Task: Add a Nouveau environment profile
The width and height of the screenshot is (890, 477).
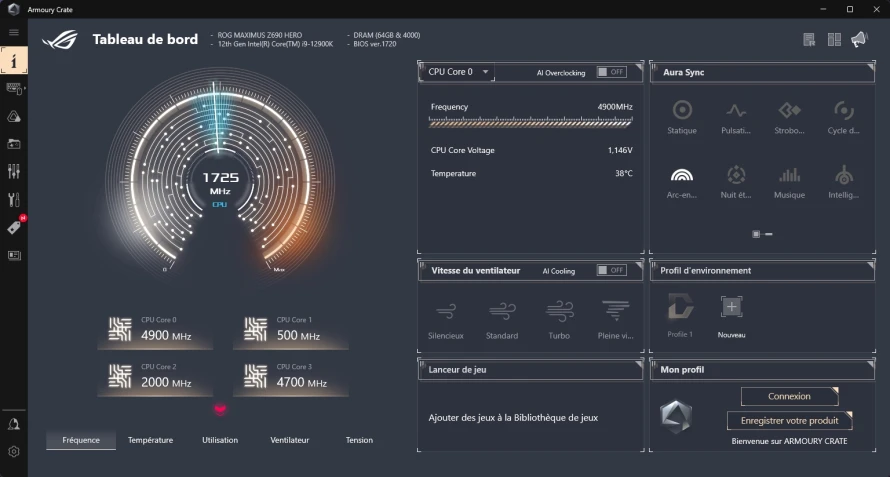Action: click(x=732, y=316)
